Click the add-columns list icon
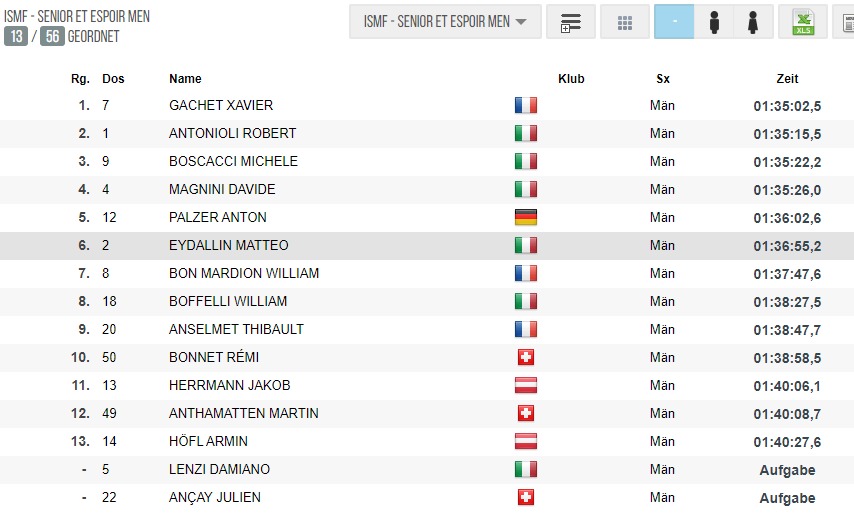Screen dimensions: 854x523 (570, 22)
